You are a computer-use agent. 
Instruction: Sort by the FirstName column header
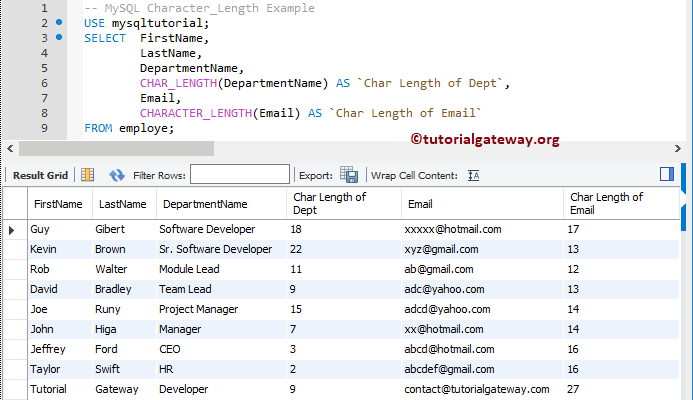58,204
